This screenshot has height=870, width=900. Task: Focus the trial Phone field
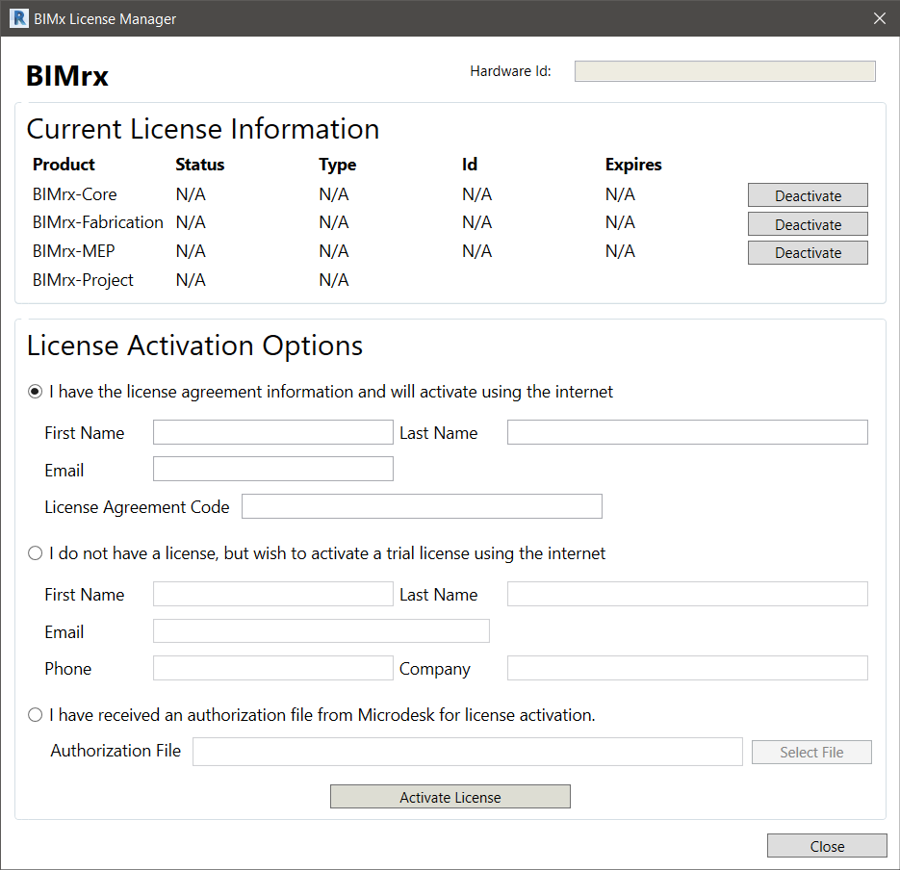pos(273,668)
